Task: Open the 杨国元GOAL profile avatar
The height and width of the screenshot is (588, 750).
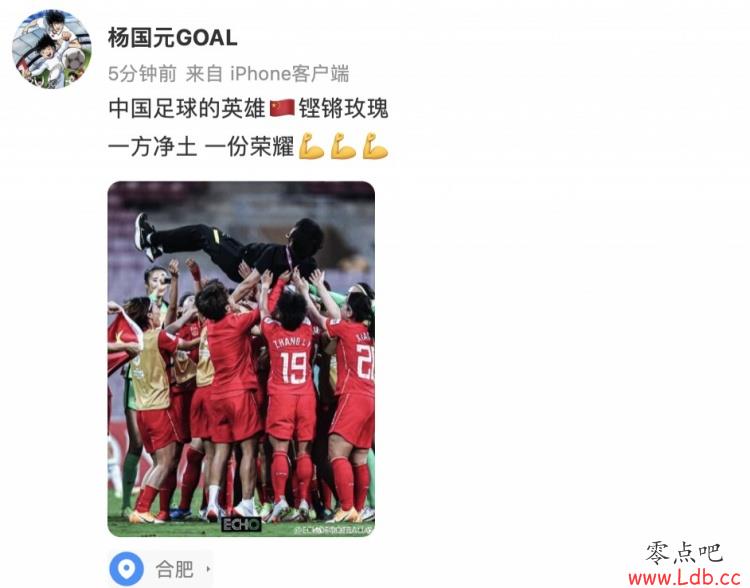Action: [52, 49]
